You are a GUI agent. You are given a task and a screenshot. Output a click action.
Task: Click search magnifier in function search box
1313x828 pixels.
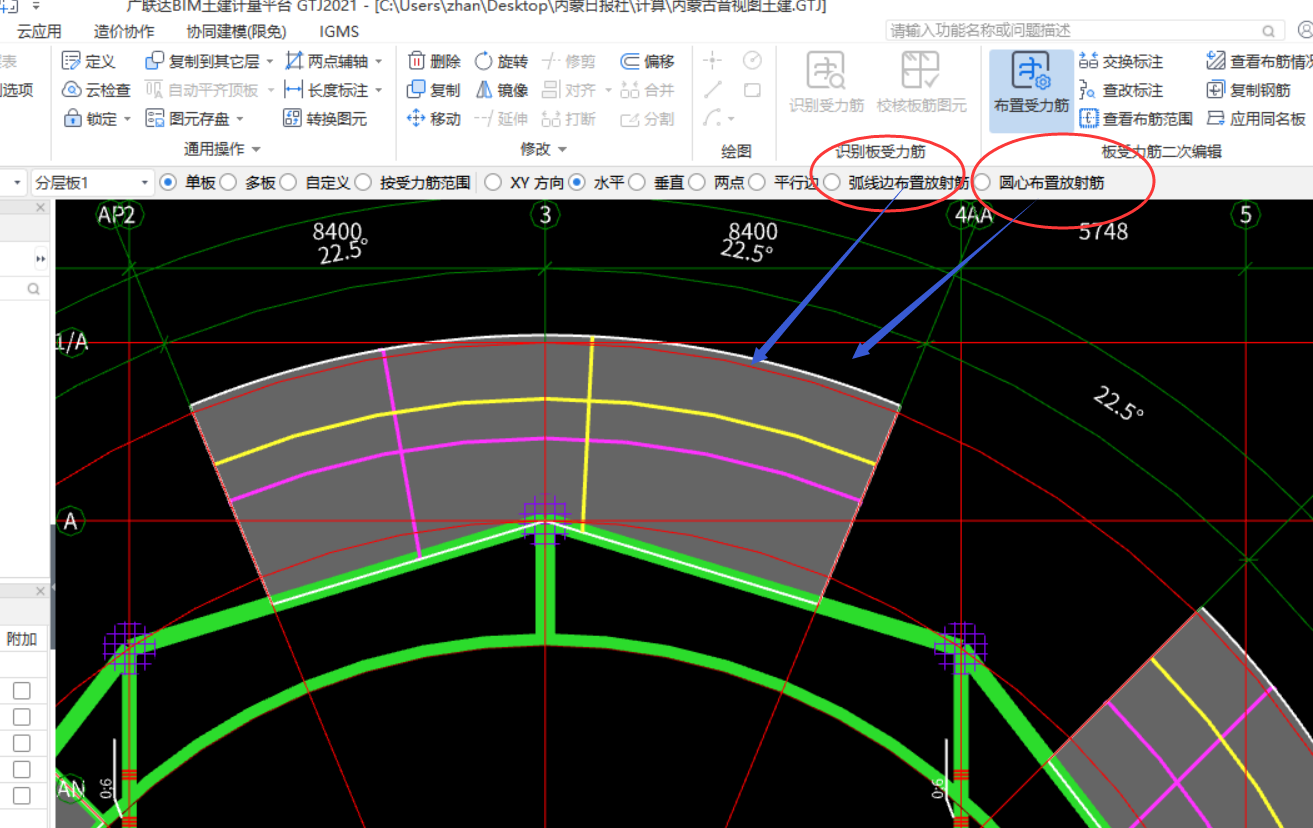pyautogui.click(x=1267, y=31)
